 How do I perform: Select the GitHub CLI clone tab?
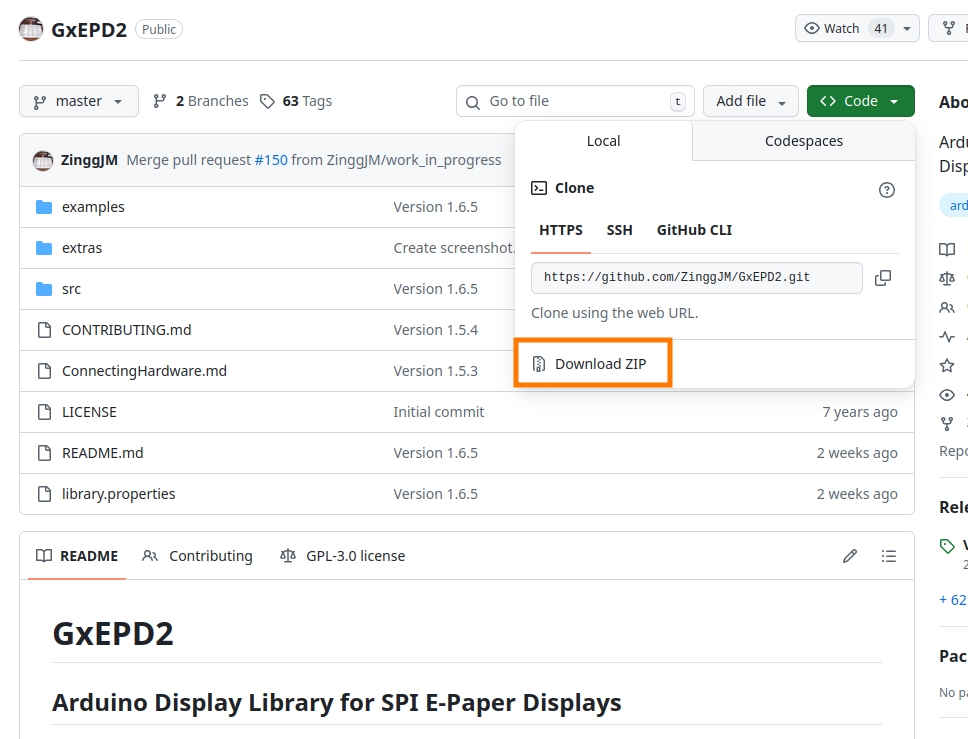point(694,230)
